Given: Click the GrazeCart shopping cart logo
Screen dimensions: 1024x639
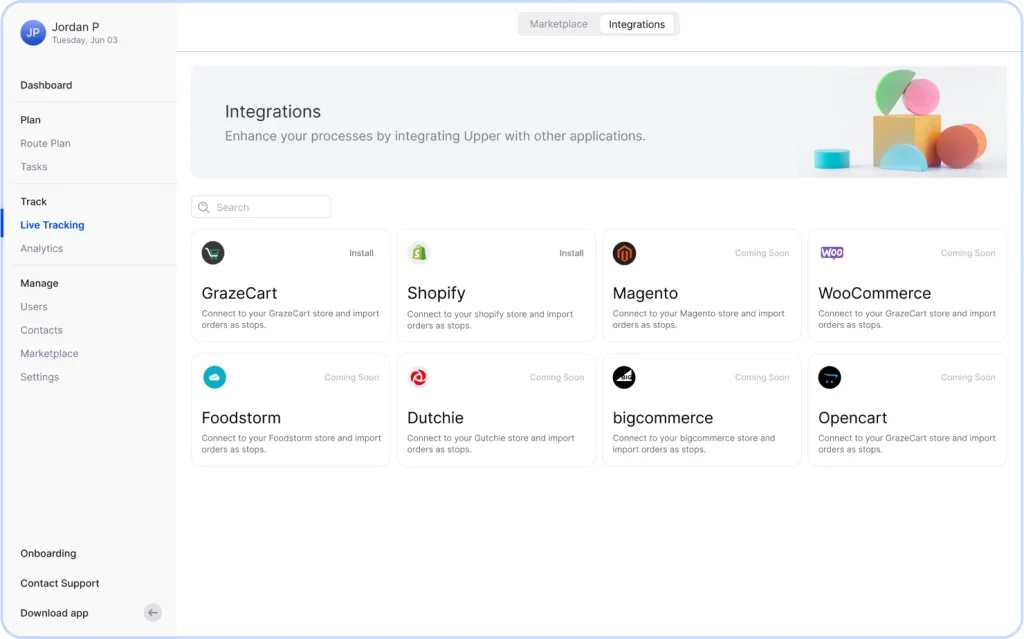Looking at the screenshot, I should [x=213, y=253].
